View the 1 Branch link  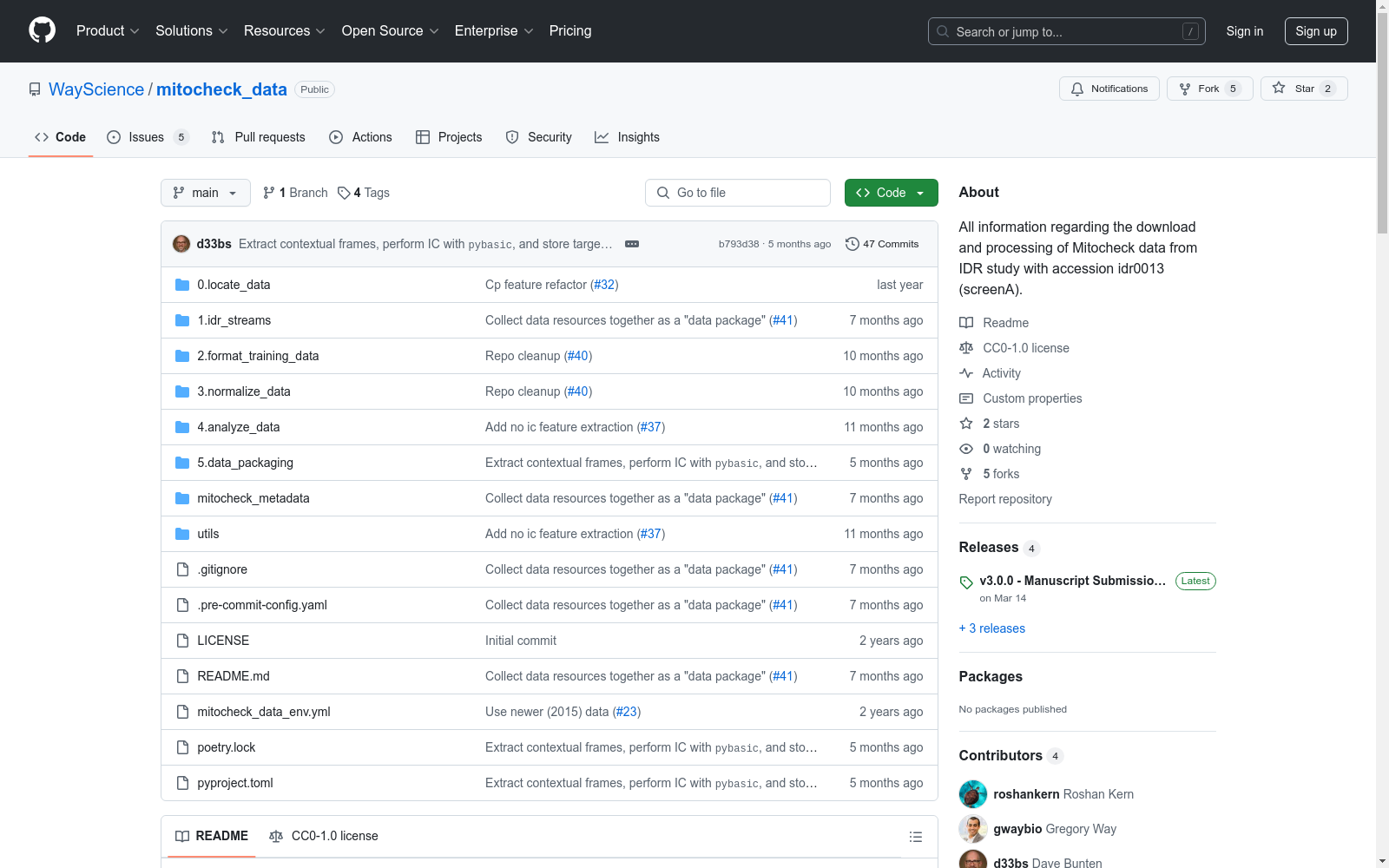pyautogui.click(x=295, y=193)
